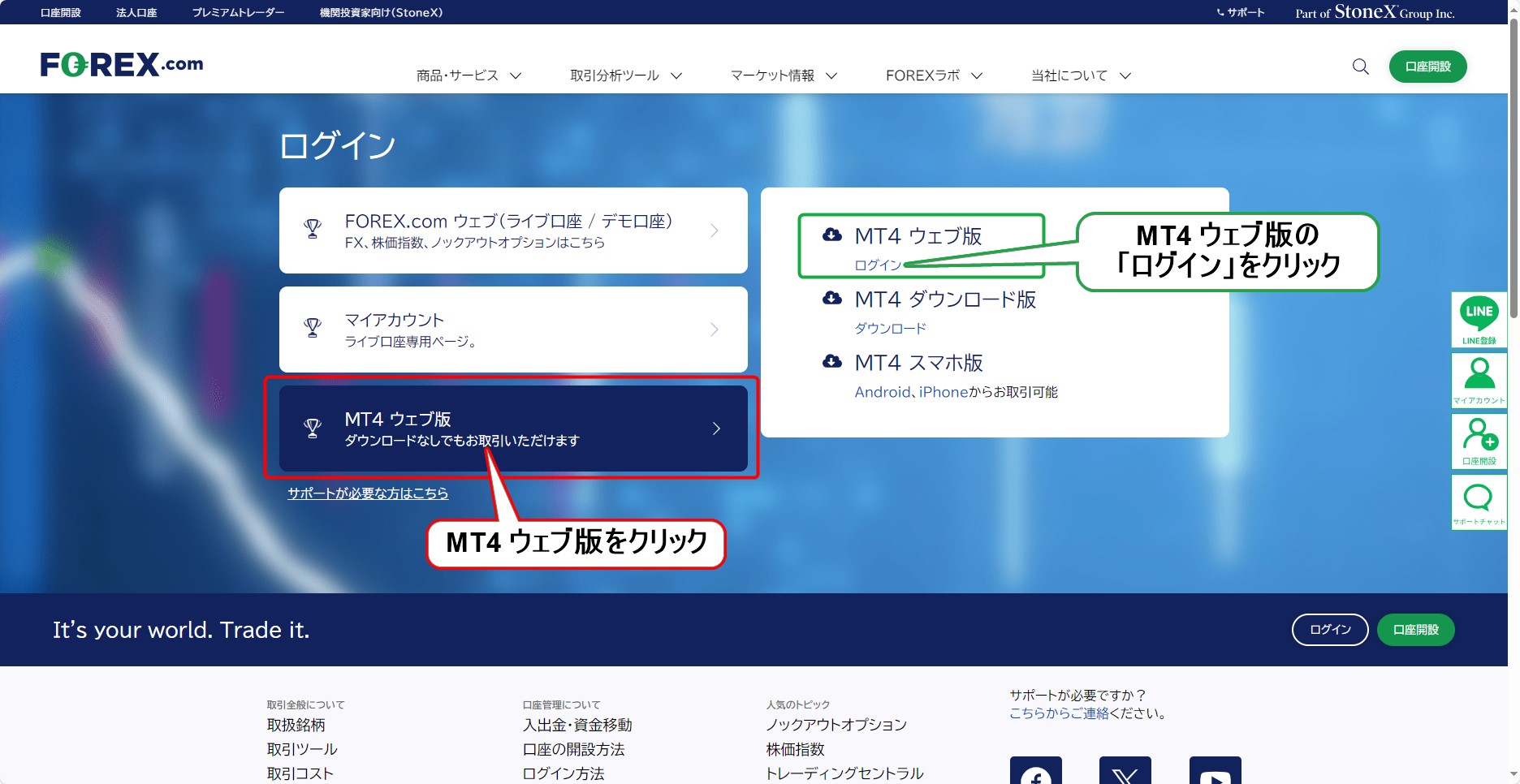1520x784 pixels.
Task: Open 入出金・資金移動 footer link
Action: point(577,725)
